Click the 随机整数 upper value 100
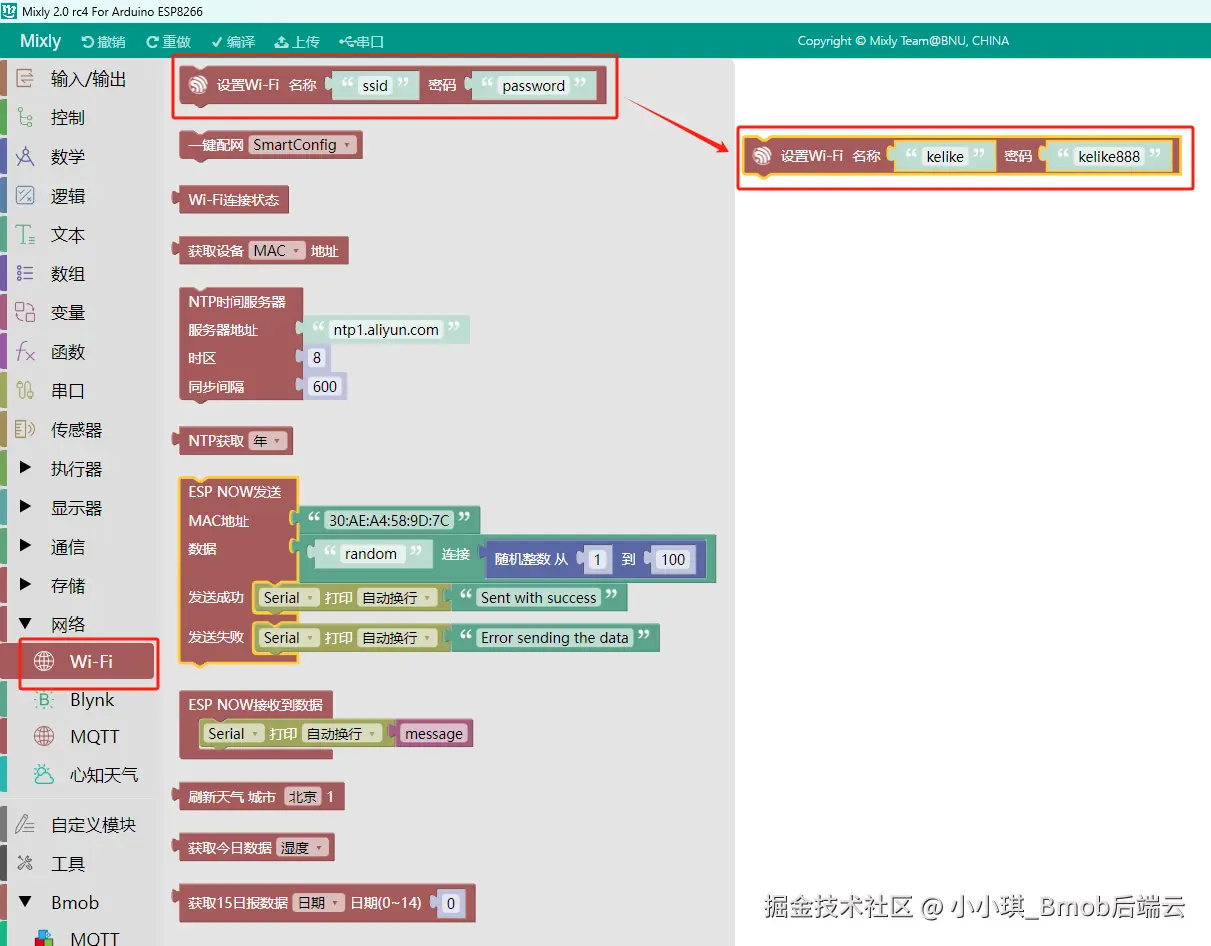This screenshot has height=946, width=1211. [673, 560]
